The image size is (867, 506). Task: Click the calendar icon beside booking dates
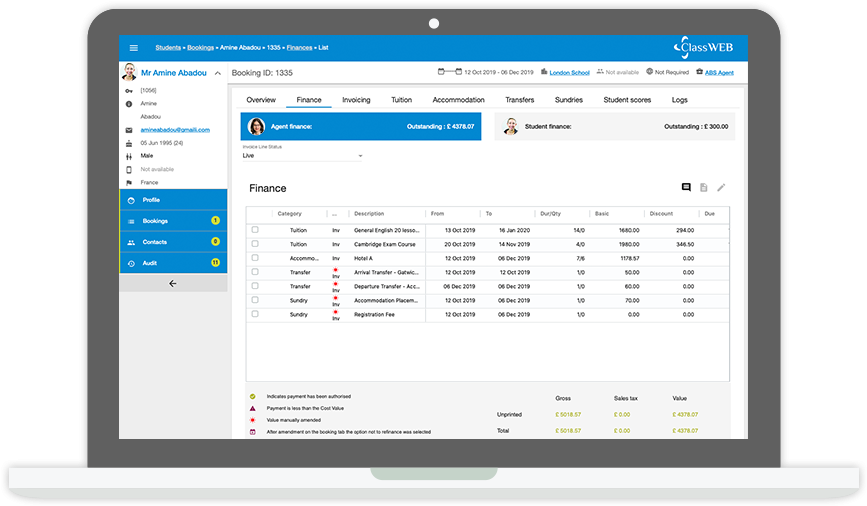point(442,72)
